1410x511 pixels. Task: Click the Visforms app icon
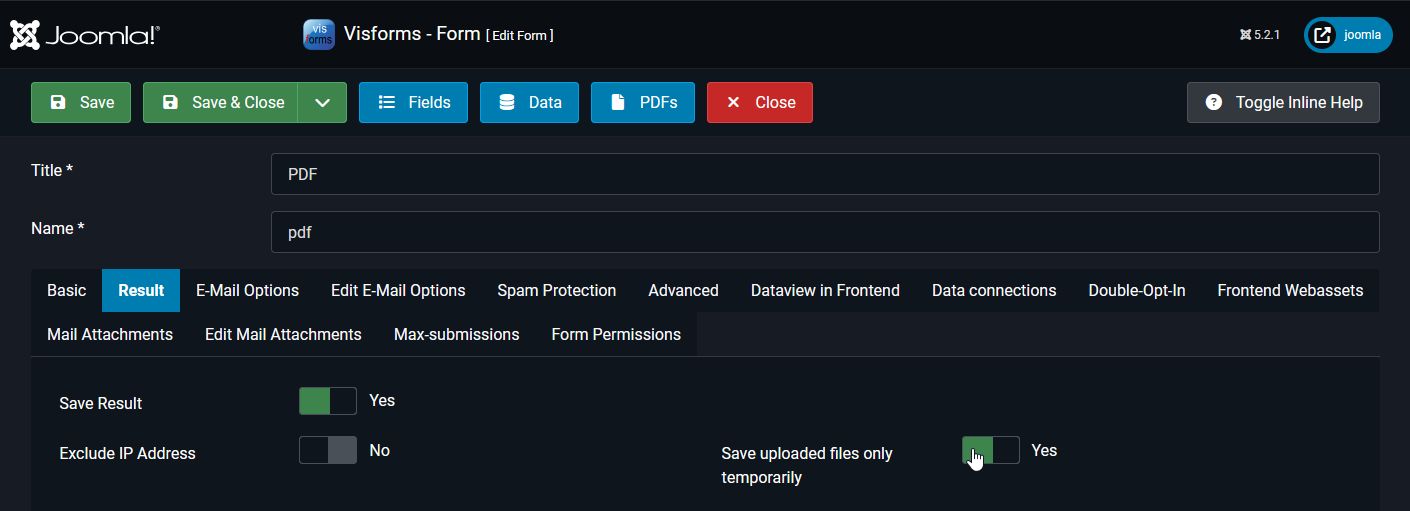click(319, 34)
